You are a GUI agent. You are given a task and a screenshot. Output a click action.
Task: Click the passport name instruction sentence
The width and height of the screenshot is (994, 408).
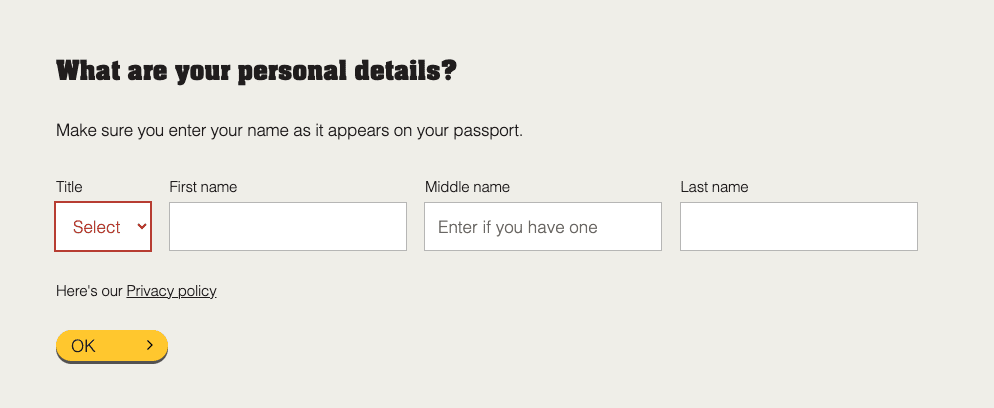click(289, 131)
